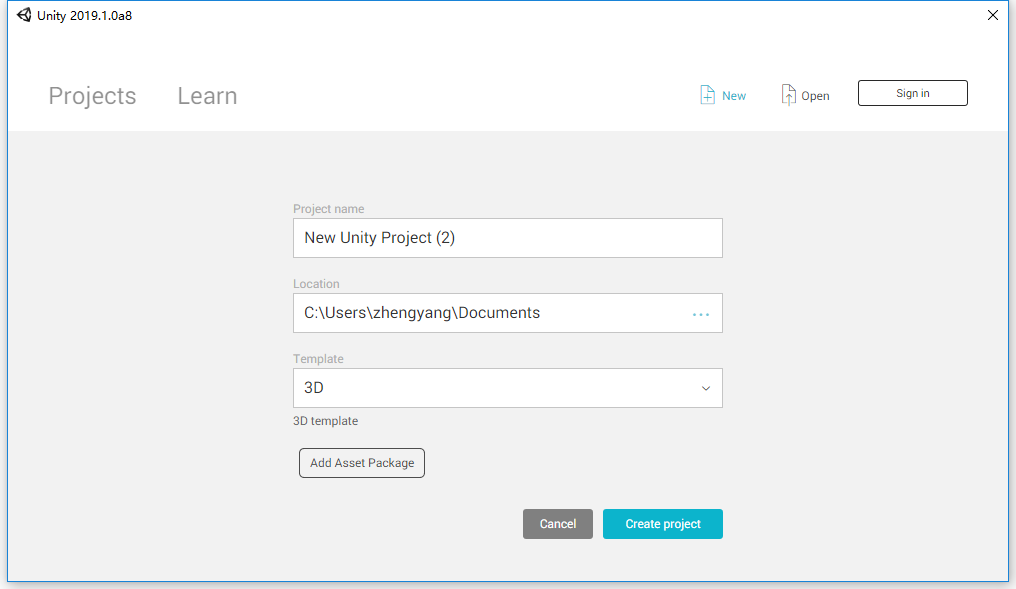Open the Sign in dialog
Image resolution: width=1016 pixels, height=589 pixels.
click(912, 93)
